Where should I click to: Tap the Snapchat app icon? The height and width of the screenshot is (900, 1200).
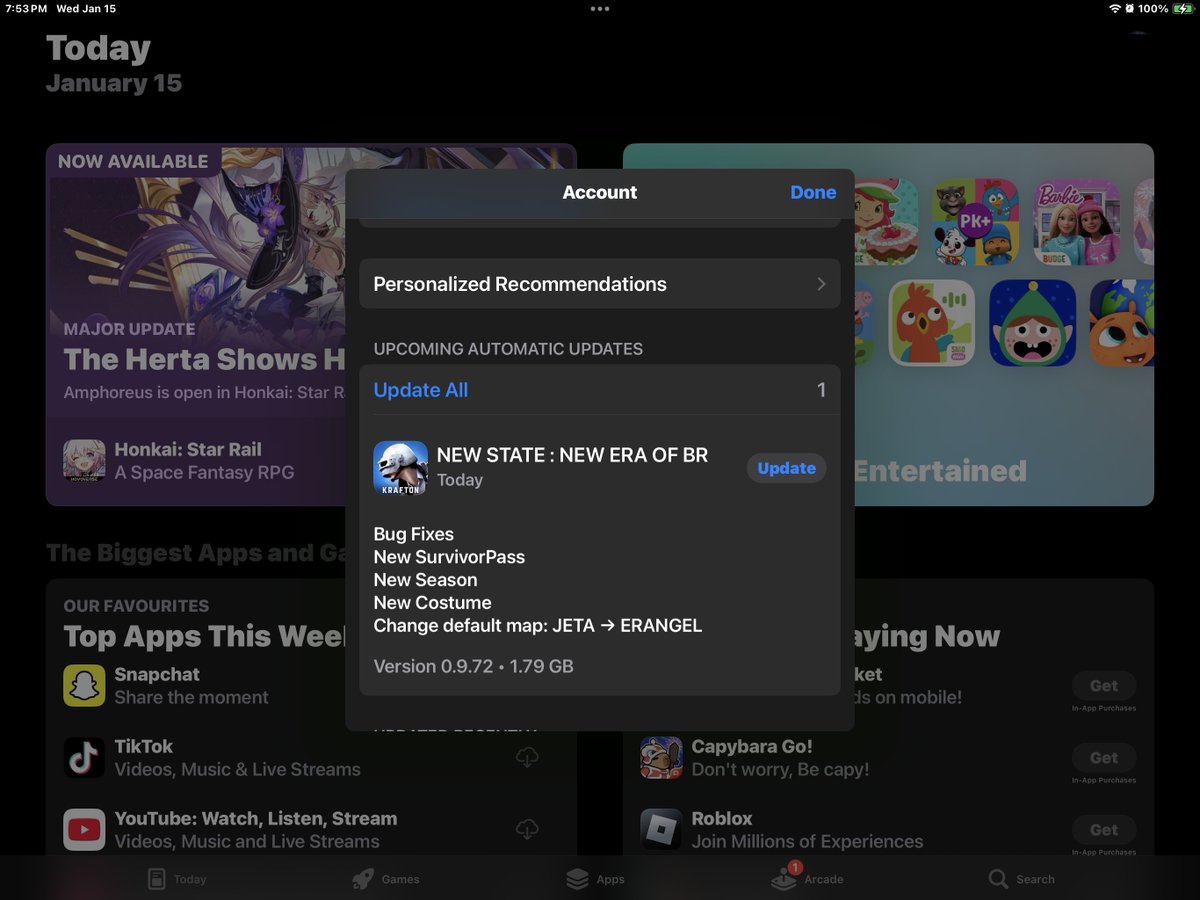click(x=84, y=686)
